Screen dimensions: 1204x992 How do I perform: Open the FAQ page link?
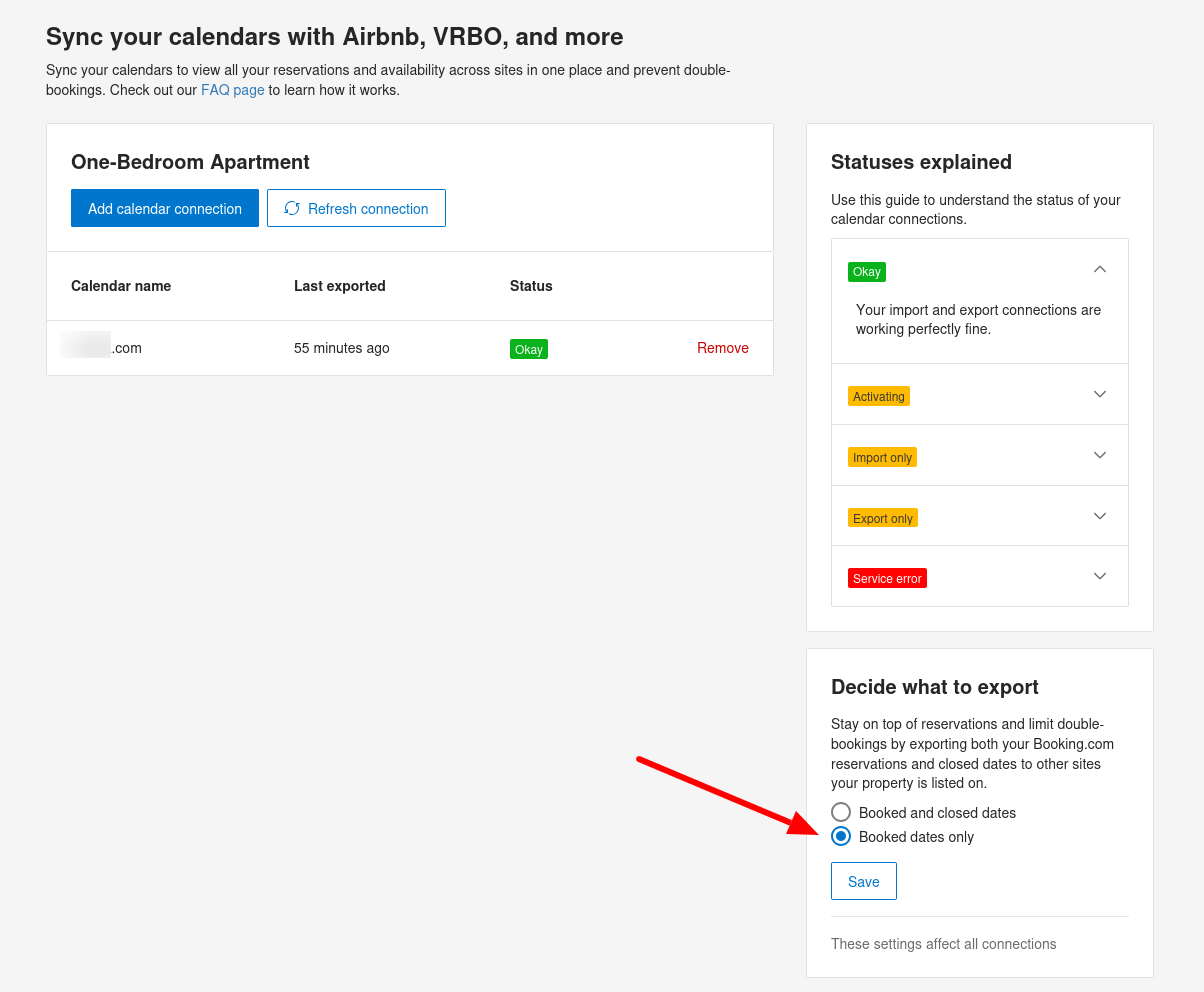pyautogui.click(x=233, y=90)
